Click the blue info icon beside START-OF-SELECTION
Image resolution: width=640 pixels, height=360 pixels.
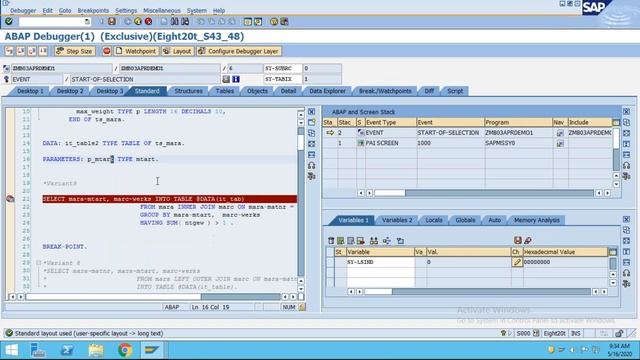coord(236,79)
